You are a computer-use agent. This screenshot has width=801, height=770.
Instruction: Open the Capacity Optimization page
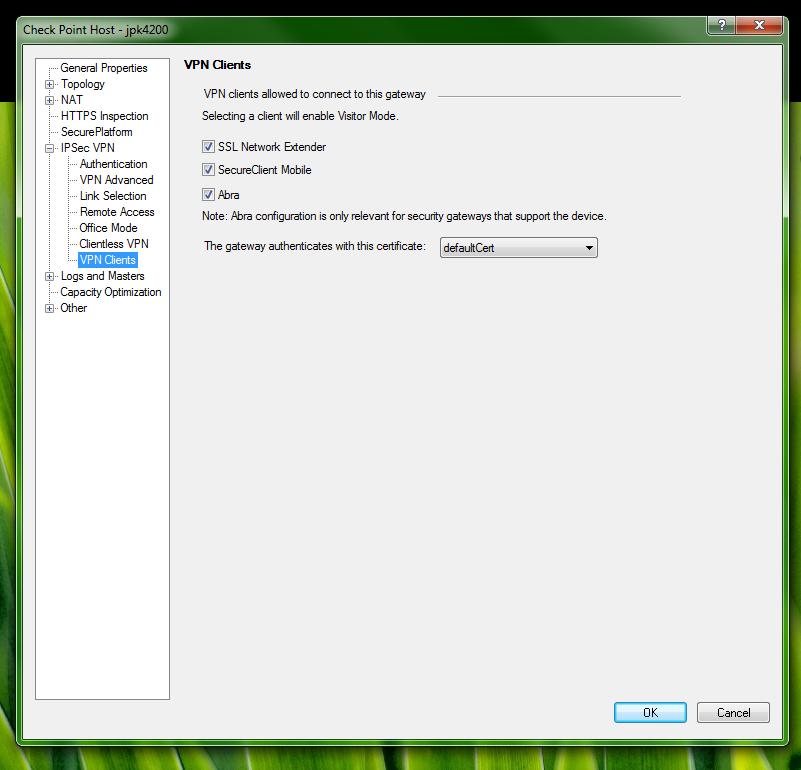[x=110, y=292]
